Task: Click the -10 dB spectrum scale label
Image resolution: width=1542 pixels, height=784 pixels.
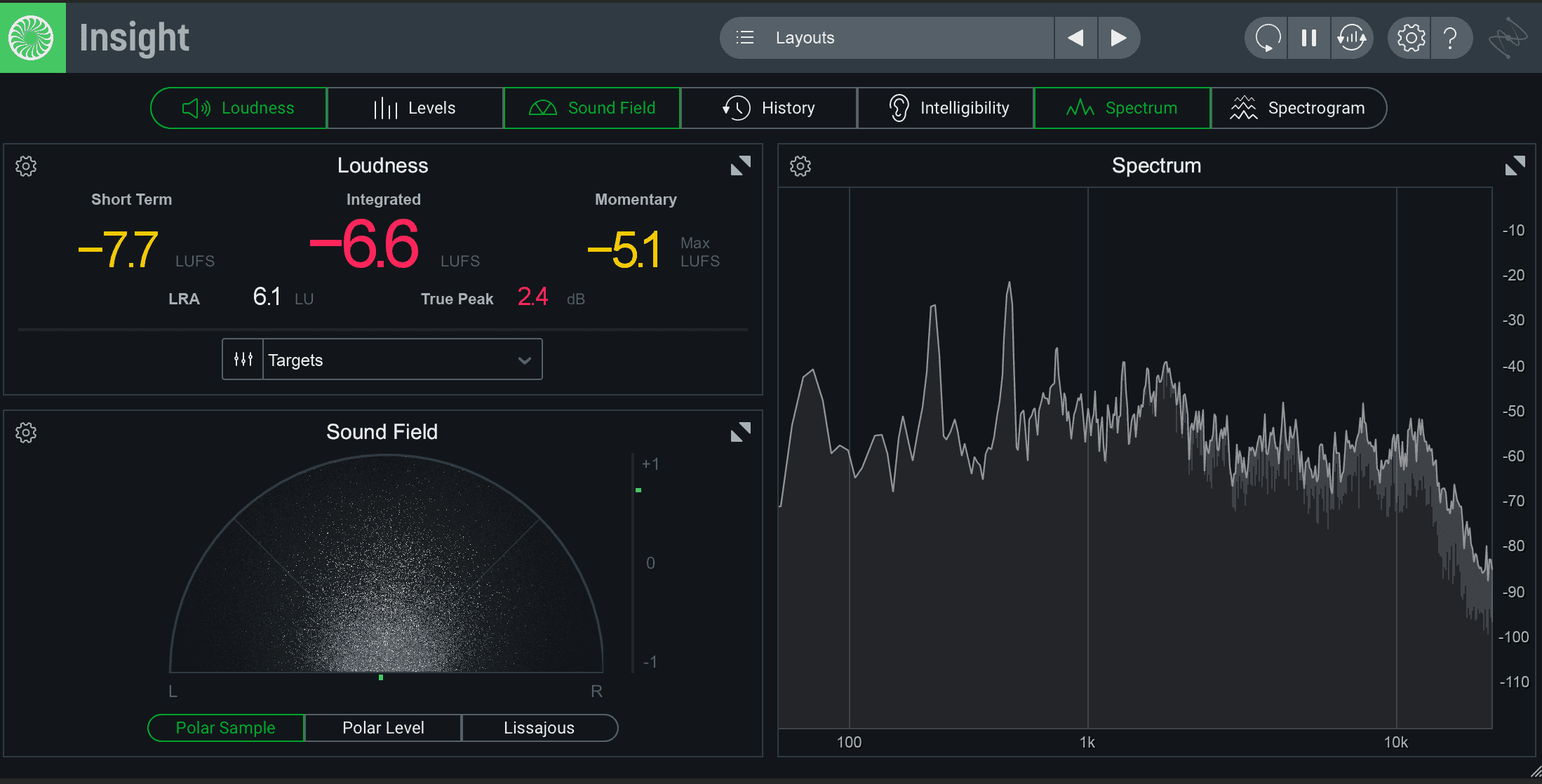Action: (1513, 231)
